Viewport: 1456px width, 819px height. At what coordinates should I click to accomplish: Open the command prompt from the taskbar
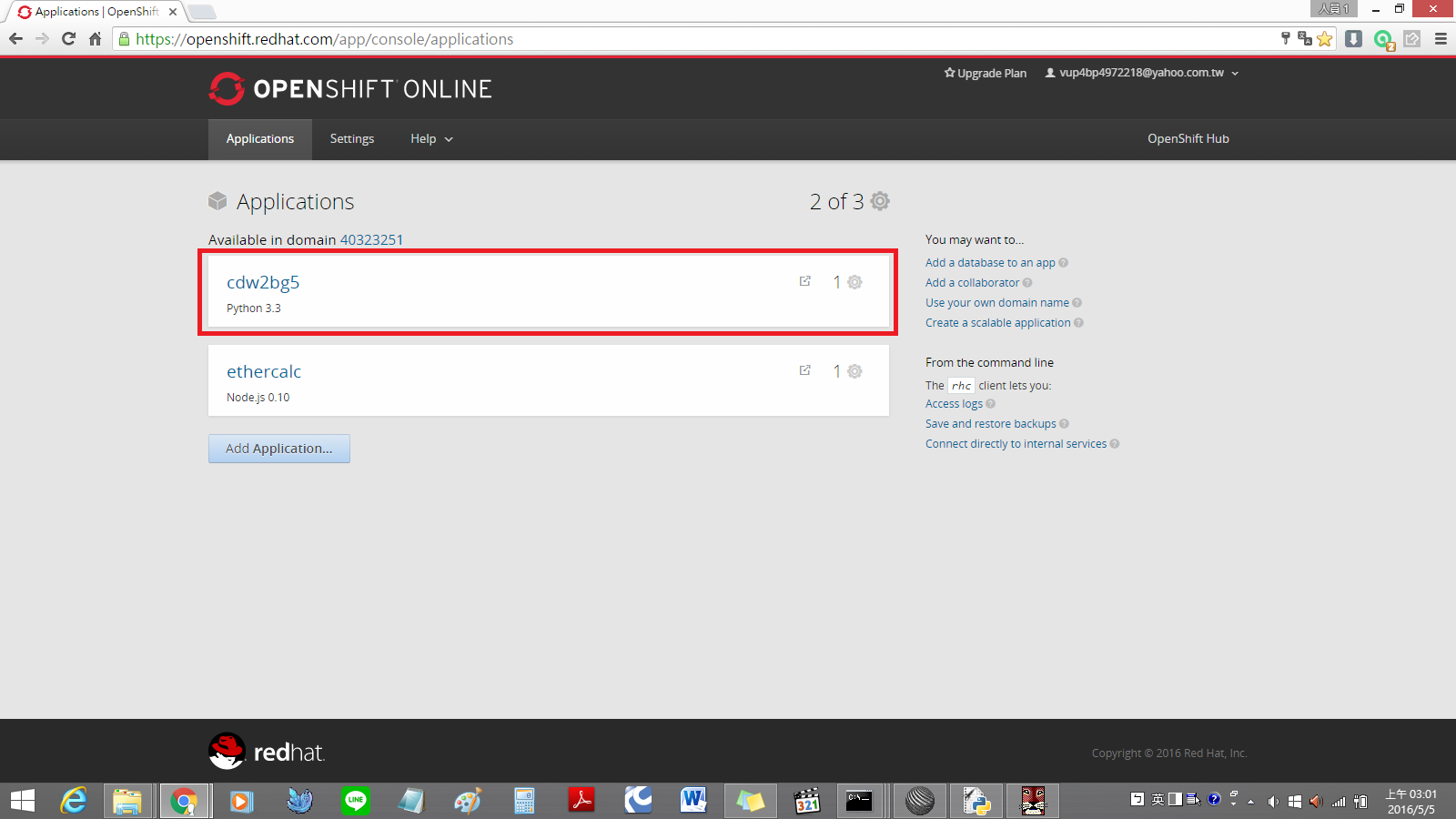859,801
